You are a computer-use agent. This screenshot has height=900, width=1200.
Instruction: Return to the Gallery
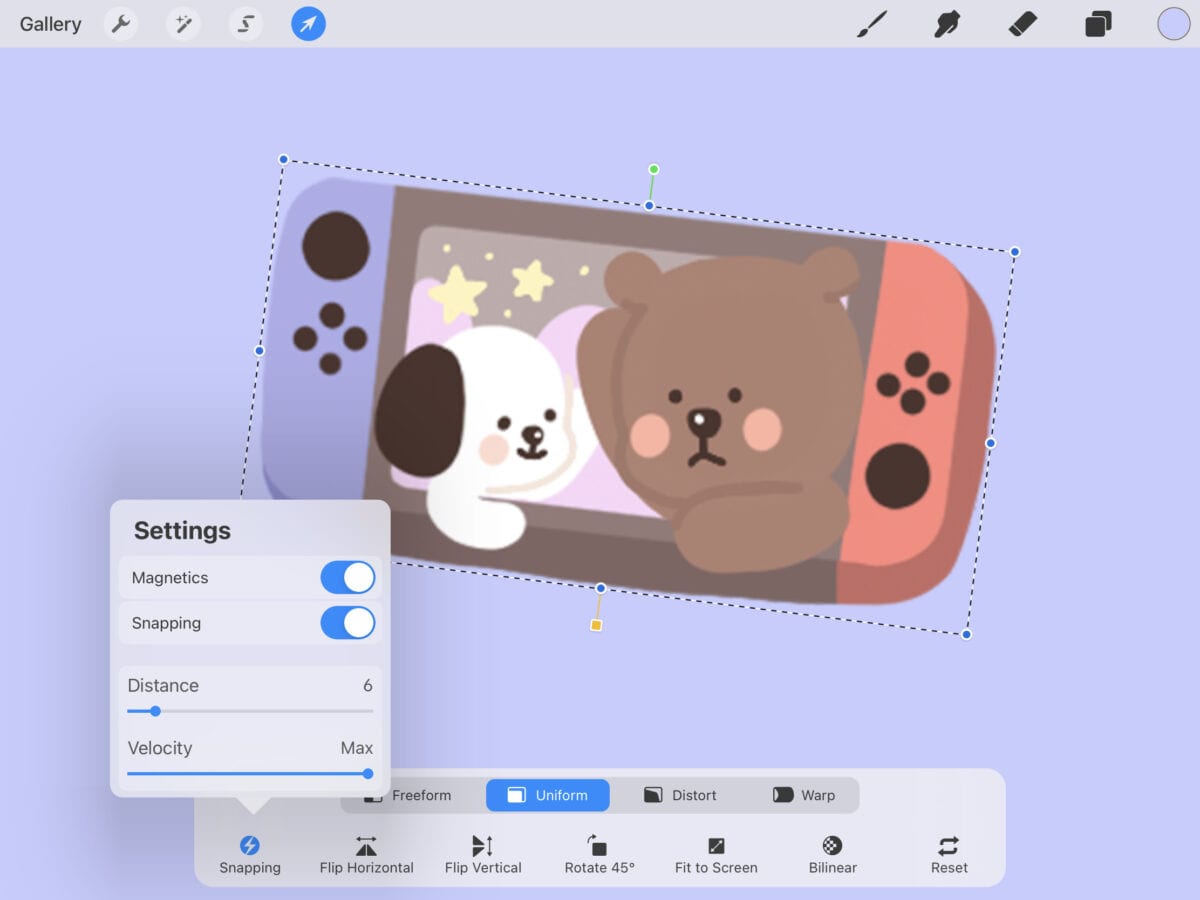pos(50,24)
